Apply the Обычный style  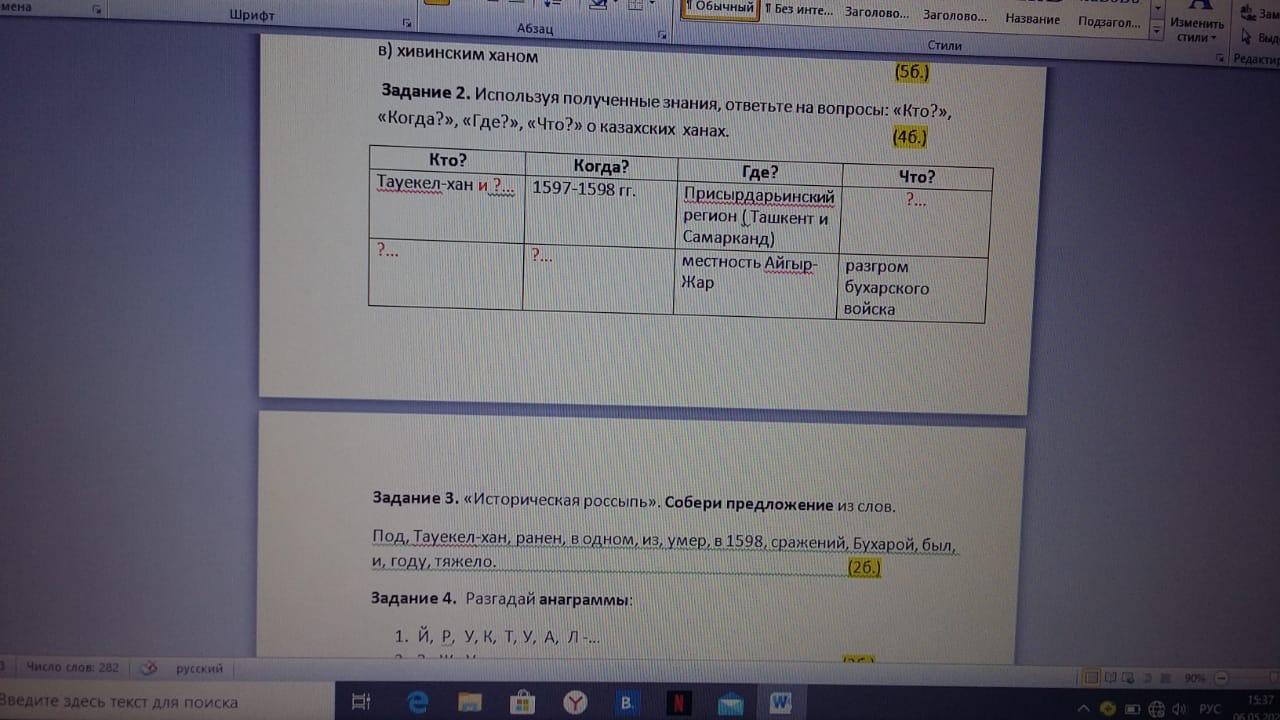point(720,9)
